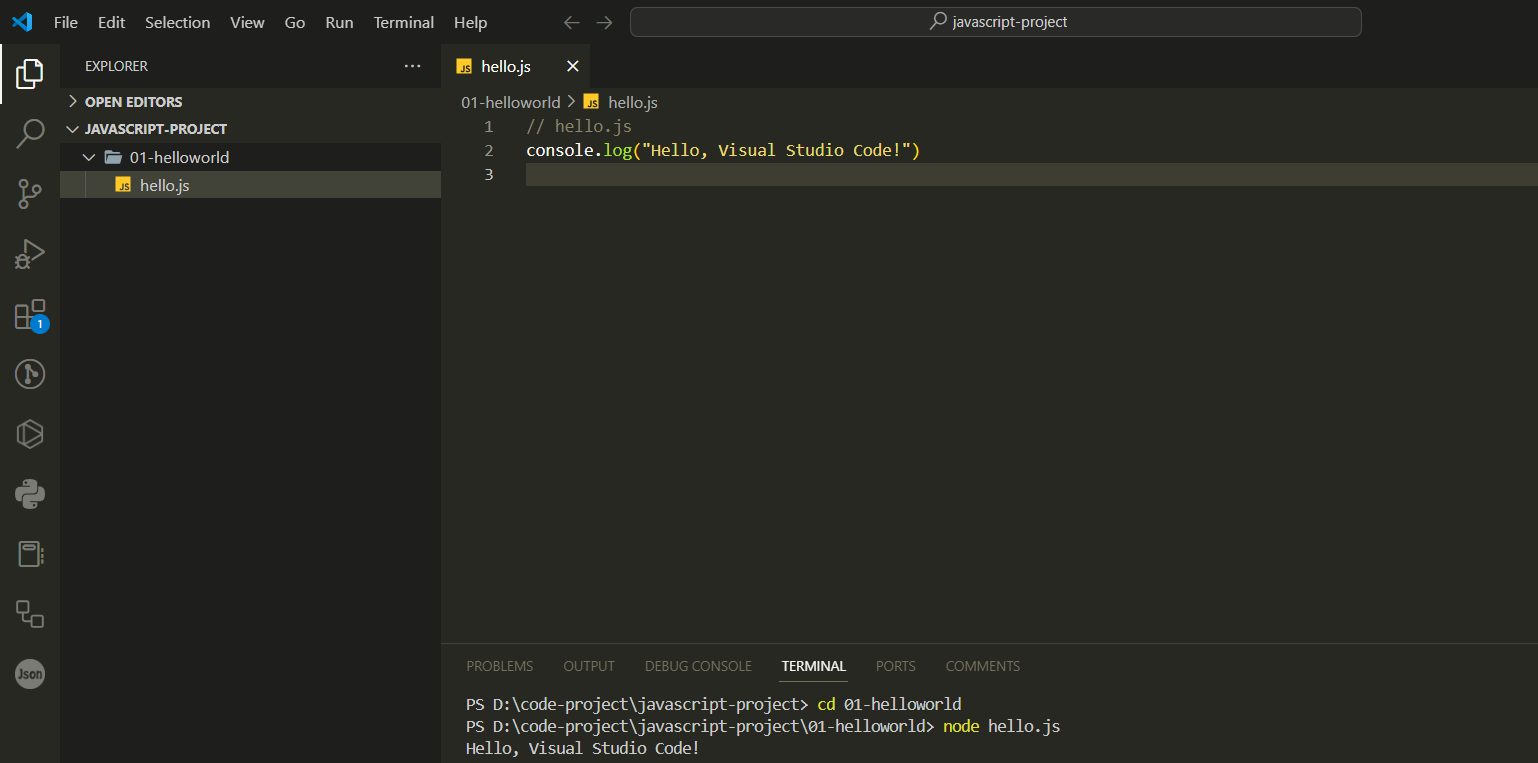
Task: Open the Search view icon
Action: [30, 133]
